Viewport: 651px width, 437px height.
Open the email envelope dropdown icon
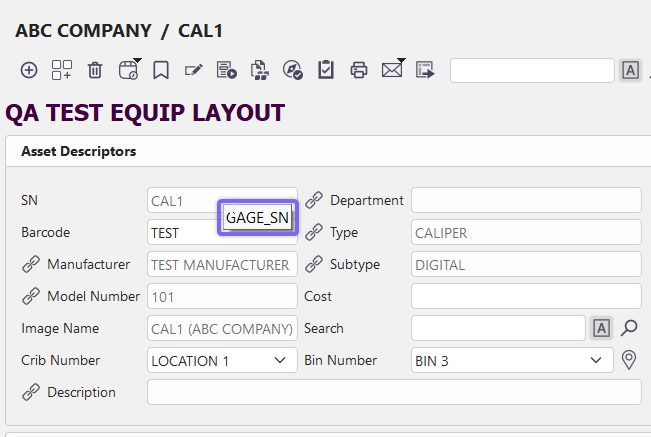tap(392, 70)
